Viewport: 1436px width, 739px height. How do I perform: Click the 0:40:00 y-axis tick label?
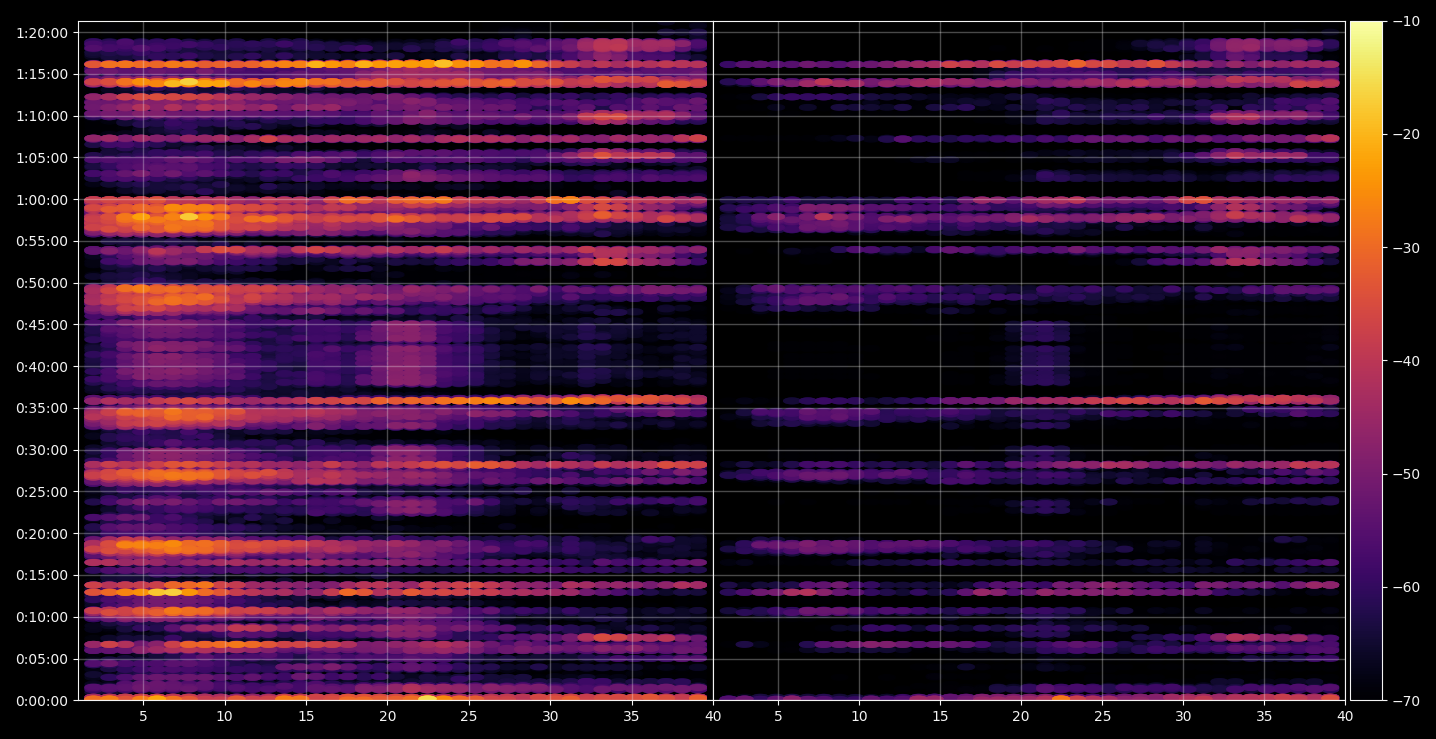(42, 367)
